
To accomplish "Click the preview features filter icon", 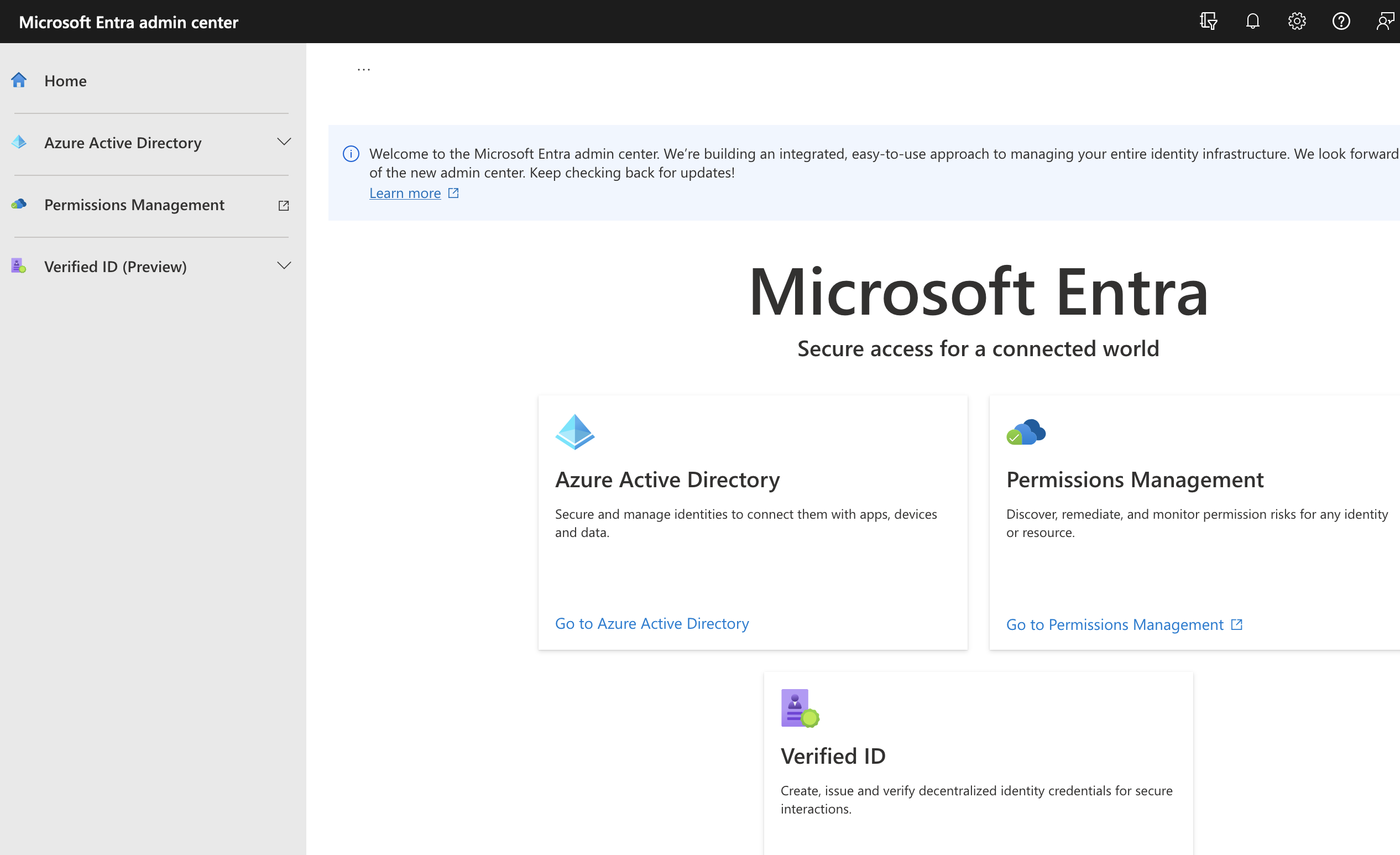I will (1208, 21).
